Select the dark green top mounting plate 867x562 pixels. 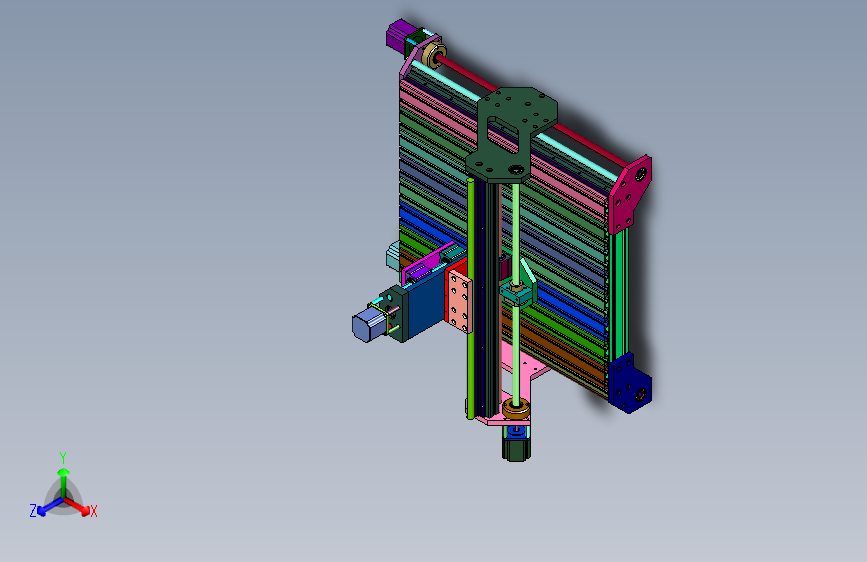(511, 133)
